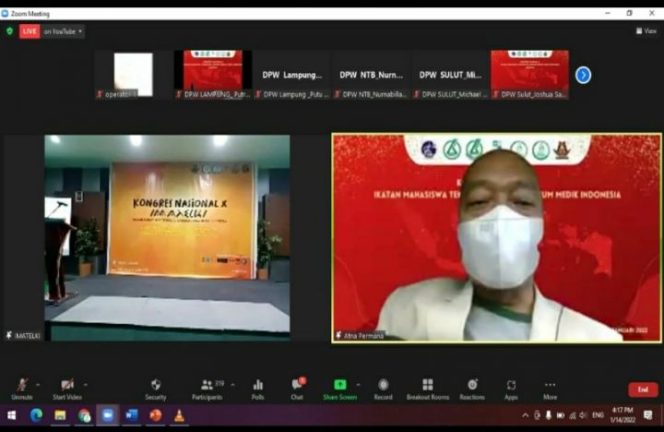The height and width of the screenshot is (432, 664).
Task: Click the Zoom taskbar icon
Action: (108, 415)
